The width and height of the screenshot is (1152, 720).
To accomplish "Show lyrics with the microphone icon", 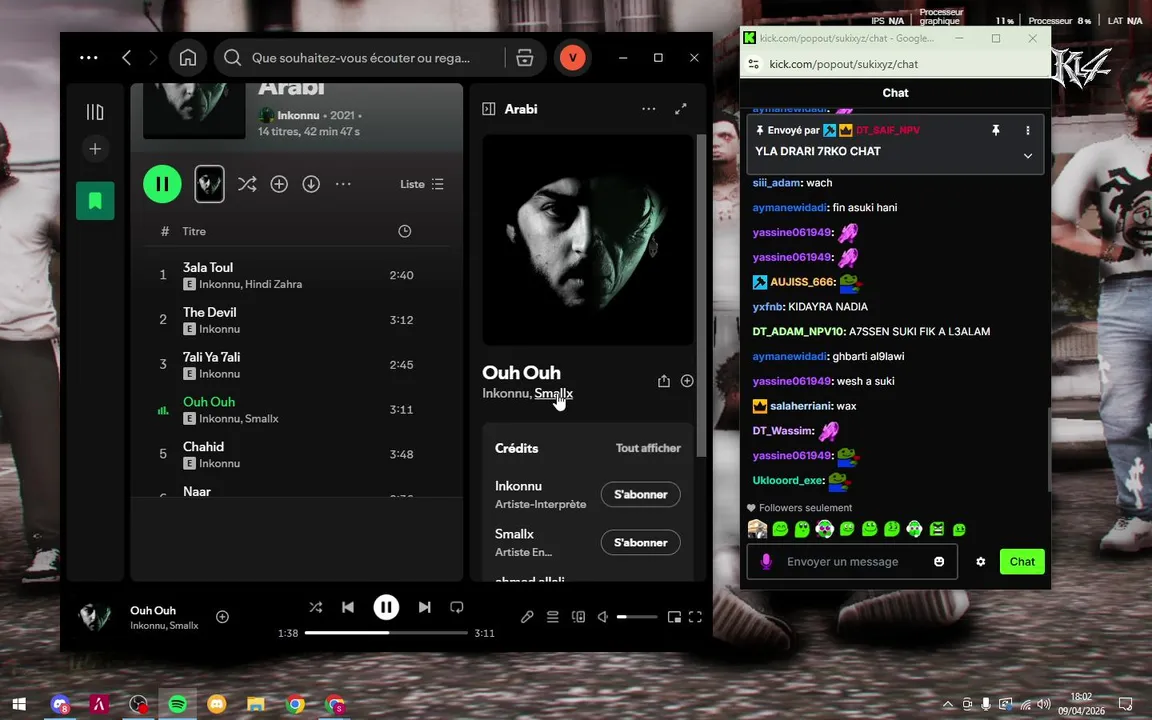I will [527, 617].
